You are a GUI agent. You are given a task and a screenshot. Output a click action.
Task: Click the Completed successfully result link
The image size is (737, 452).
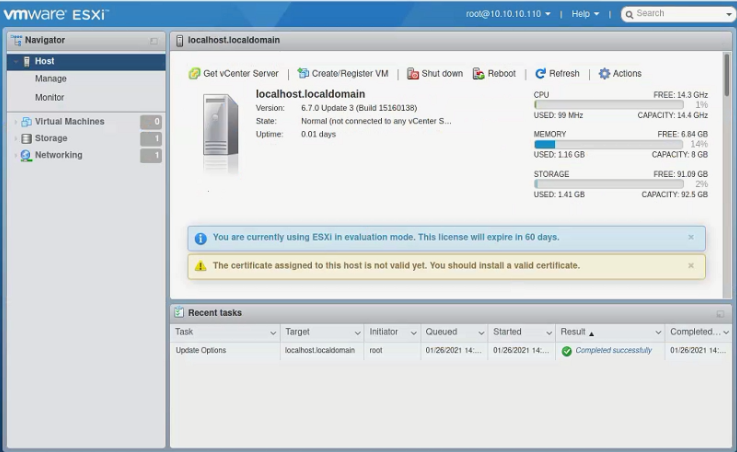pos(613,351)
